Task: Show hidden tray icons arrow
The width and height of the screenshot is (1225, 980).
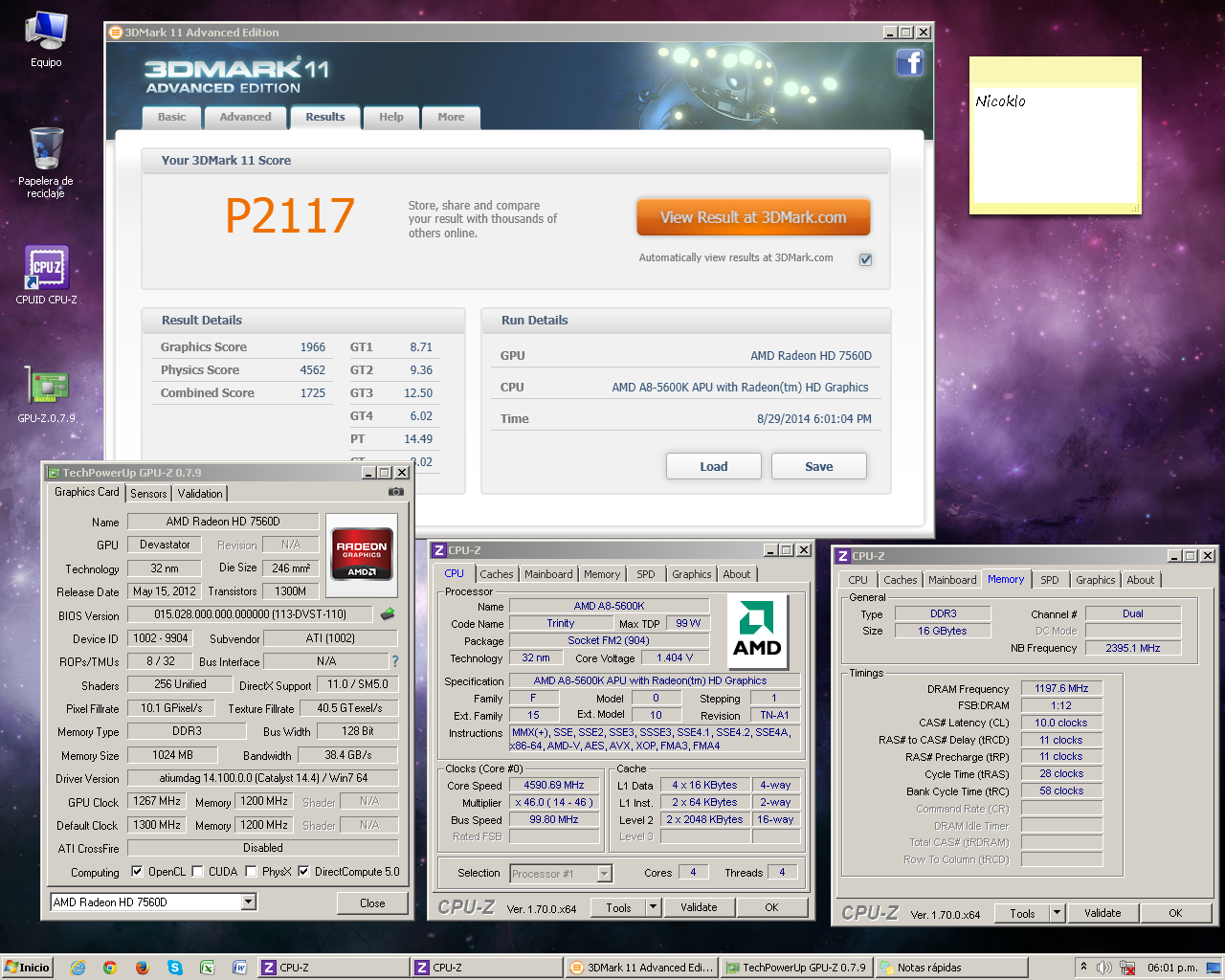Action: tap(1083, 967)
